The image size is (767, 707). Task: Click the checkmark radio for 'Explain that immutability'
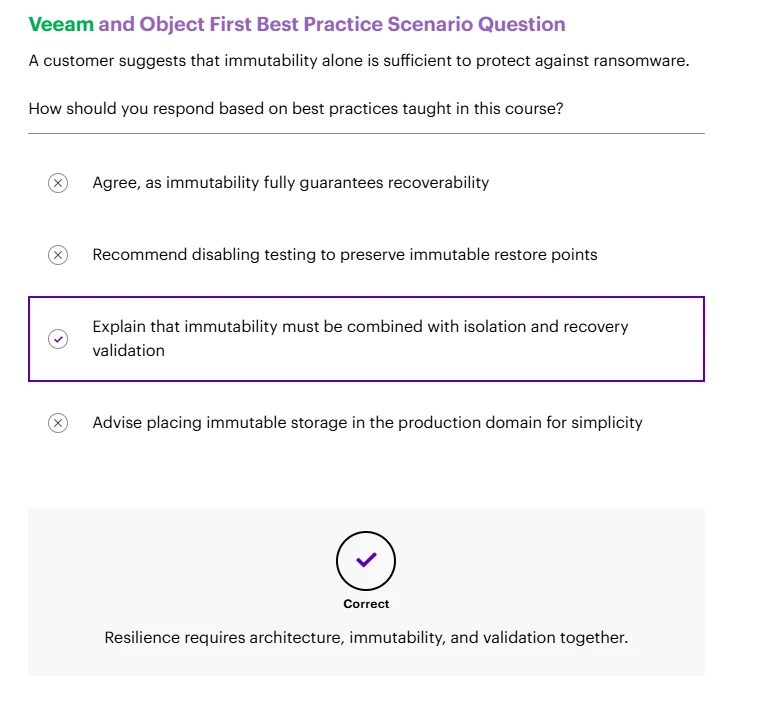point(58,339)
